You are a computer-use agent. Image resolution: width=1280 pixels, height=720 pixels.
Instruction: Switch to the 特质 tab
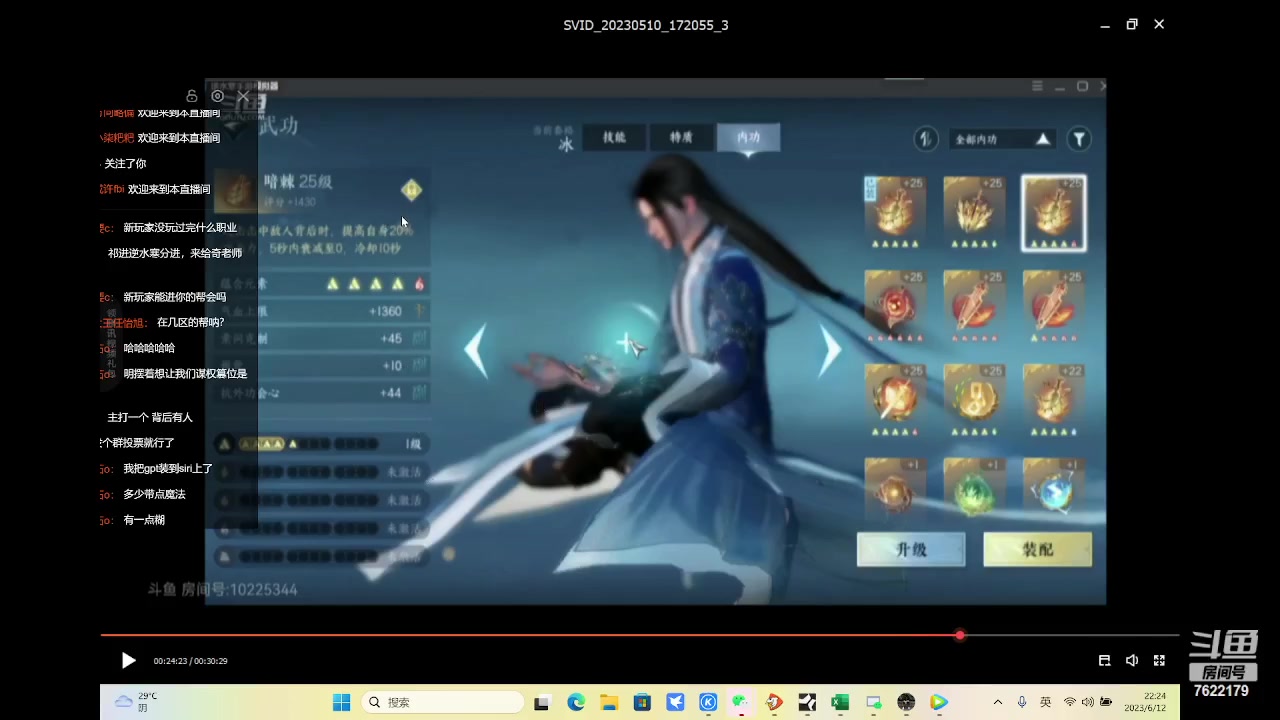tap(681, 138)
